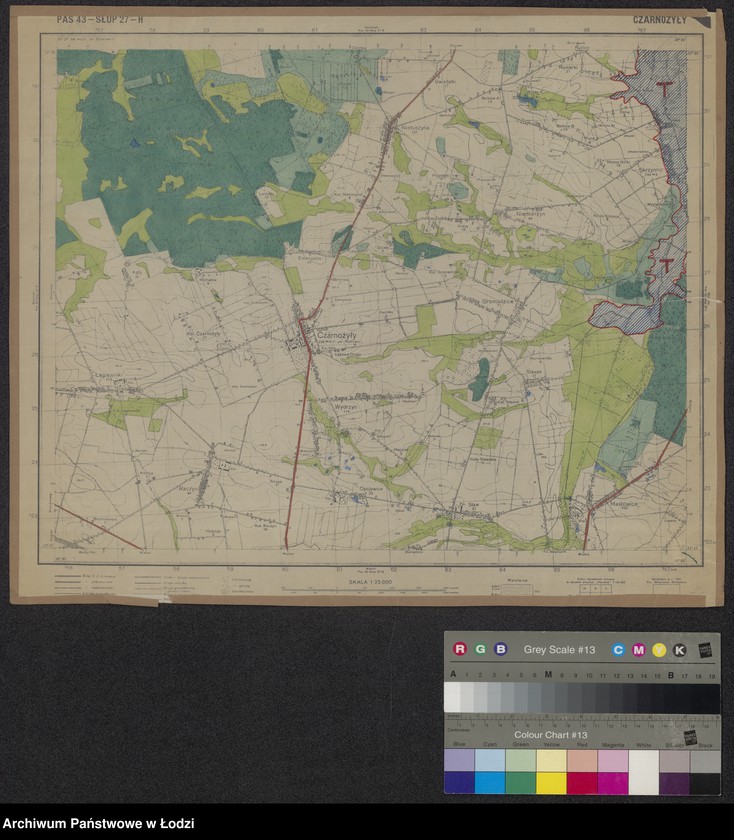This screenshot has width=734, height=840.
Task: Click the blue B circle icon
Action: [501, 649]
